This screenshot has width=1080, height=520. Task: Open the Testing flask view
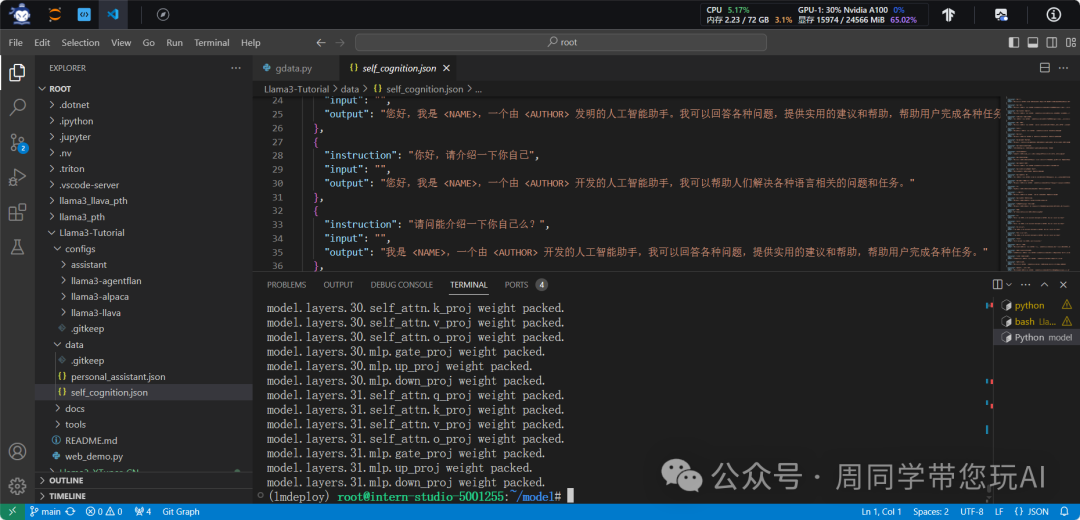pyautogui.click(x=17, y=248)
